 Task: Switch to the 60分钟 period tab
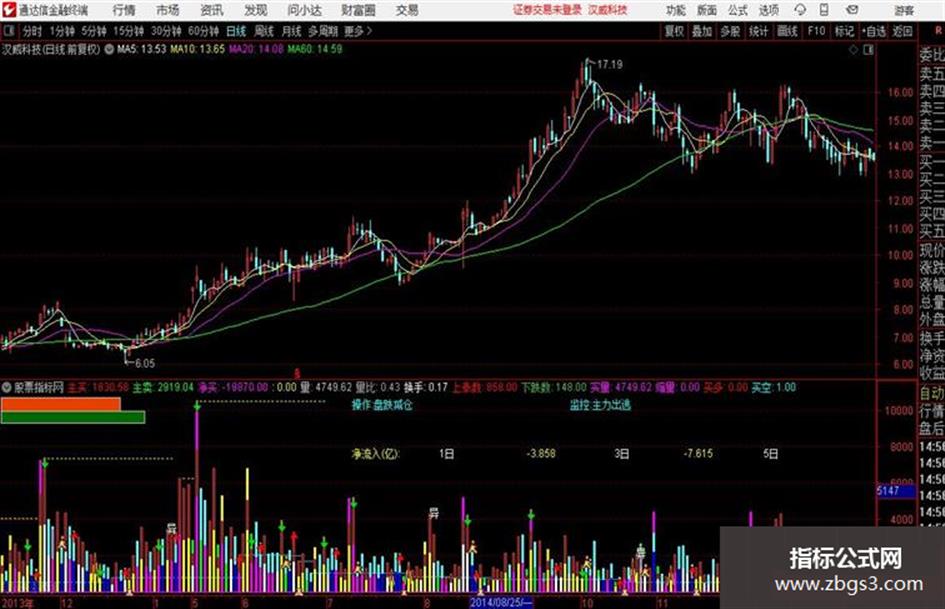(x=203, y=31)
